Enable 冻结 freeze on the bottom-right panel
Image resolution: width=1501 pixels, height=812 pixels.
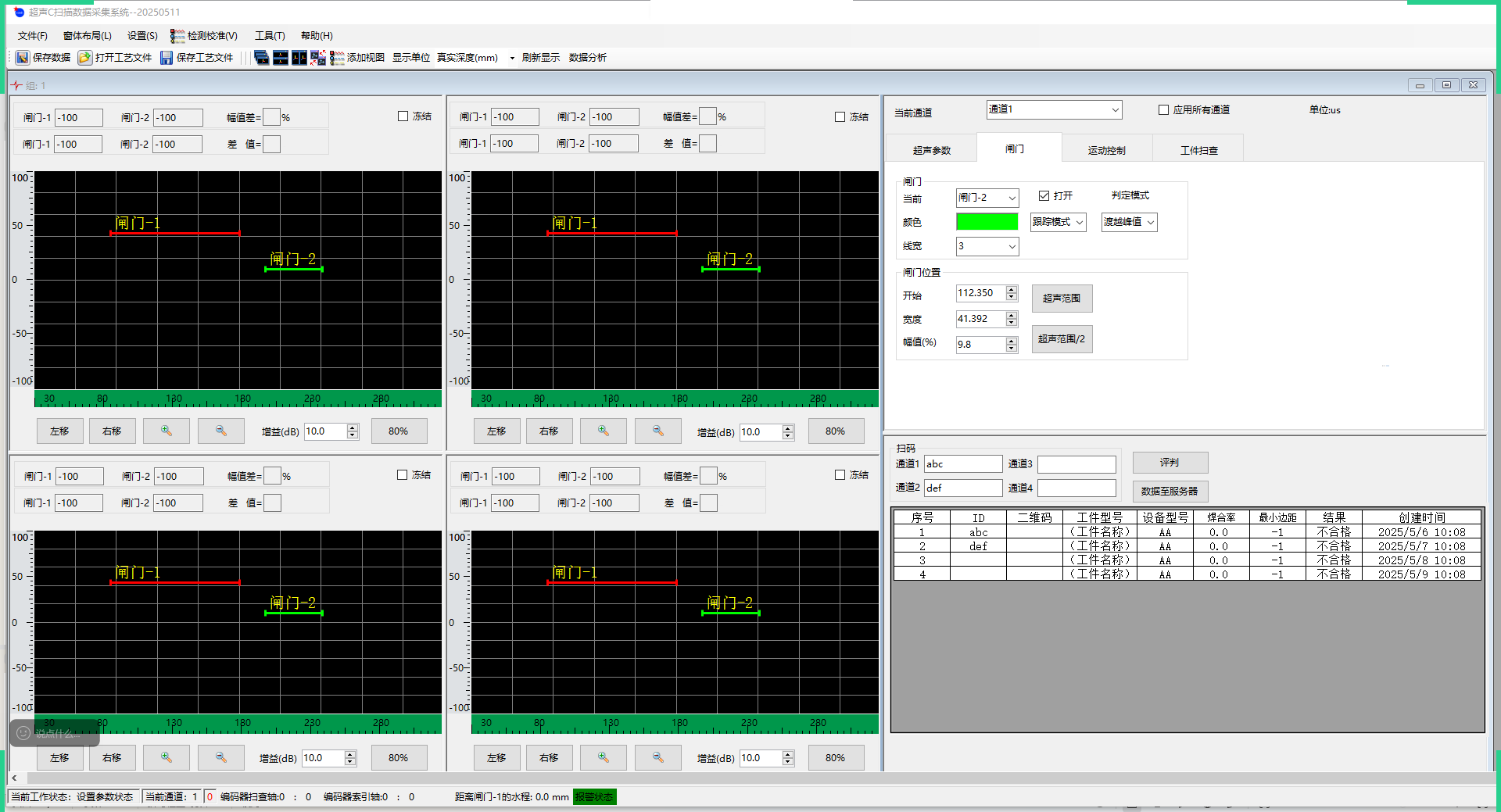[x=840, y=475]
